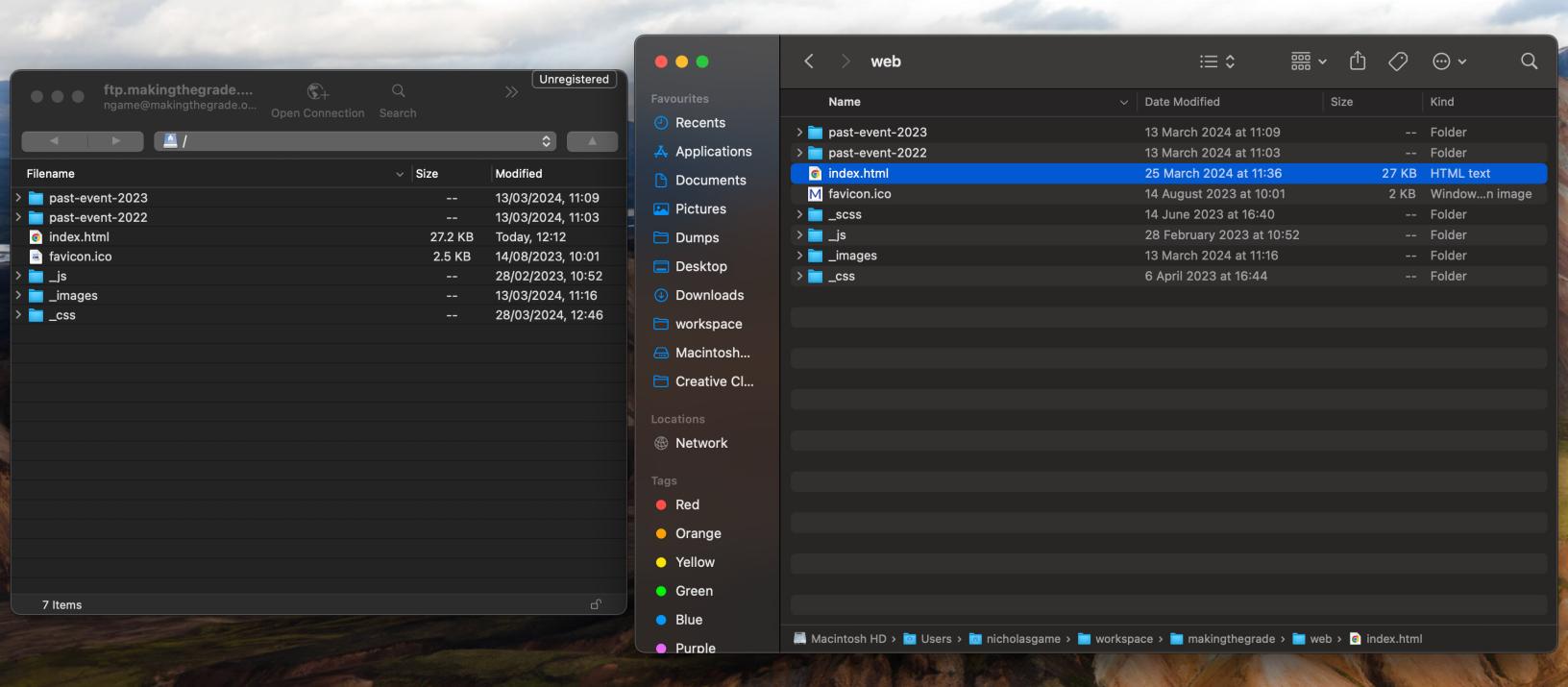Open Network in Finder sidebar
Image resolution: width=1568 pixels, height=687 pixels.
click(701, 444)
